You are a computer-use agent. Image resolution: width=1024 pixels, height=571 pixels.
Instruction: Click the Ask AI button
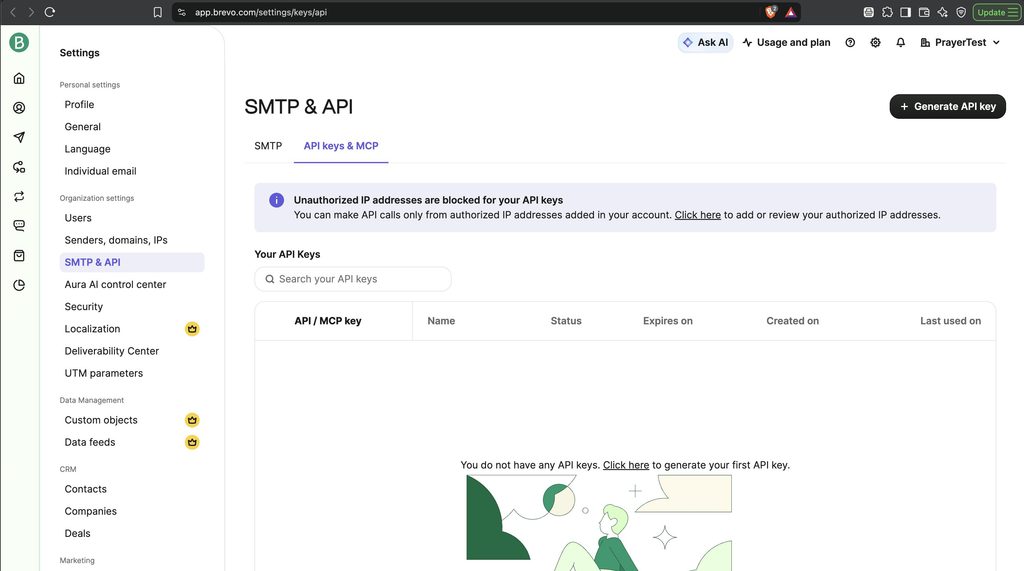705,42
